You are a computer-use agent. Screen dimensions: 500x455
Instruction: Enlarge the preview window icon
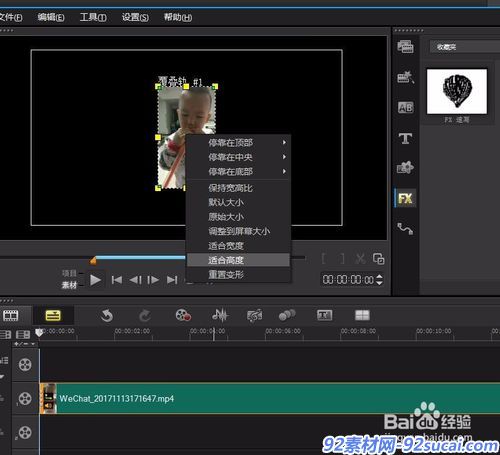[378, 259]
